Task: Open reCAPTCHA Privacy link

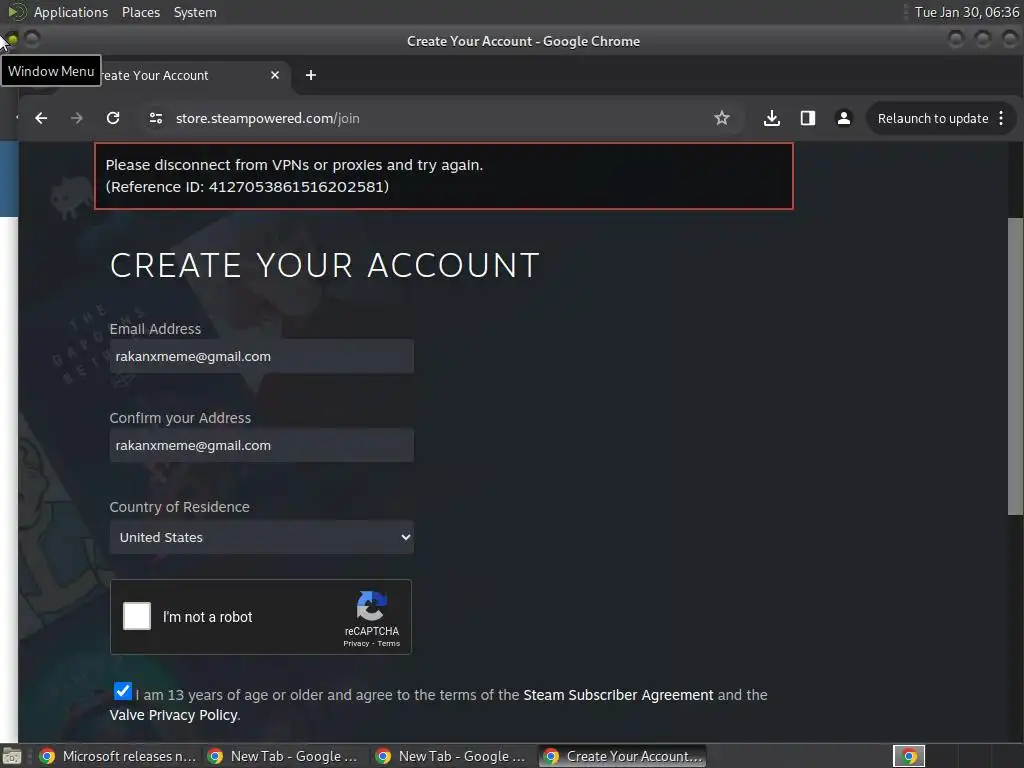Action: [356, 643]
